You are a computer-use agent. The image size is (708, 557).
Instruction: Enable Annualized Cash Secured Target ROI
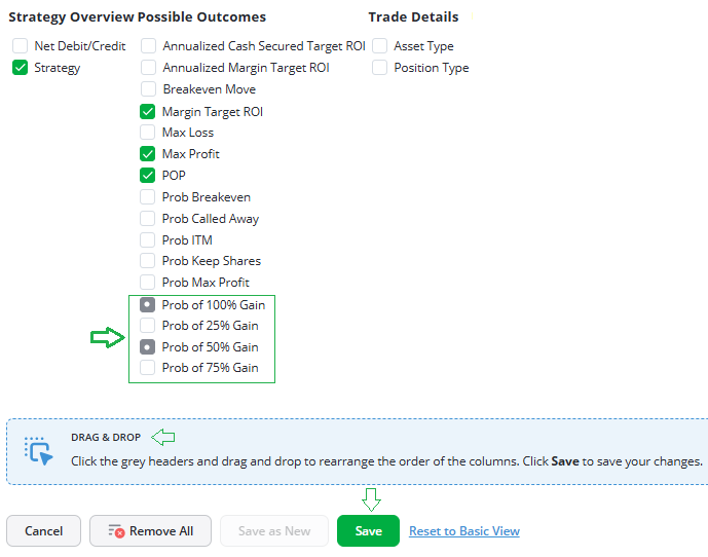pos(149,46)
